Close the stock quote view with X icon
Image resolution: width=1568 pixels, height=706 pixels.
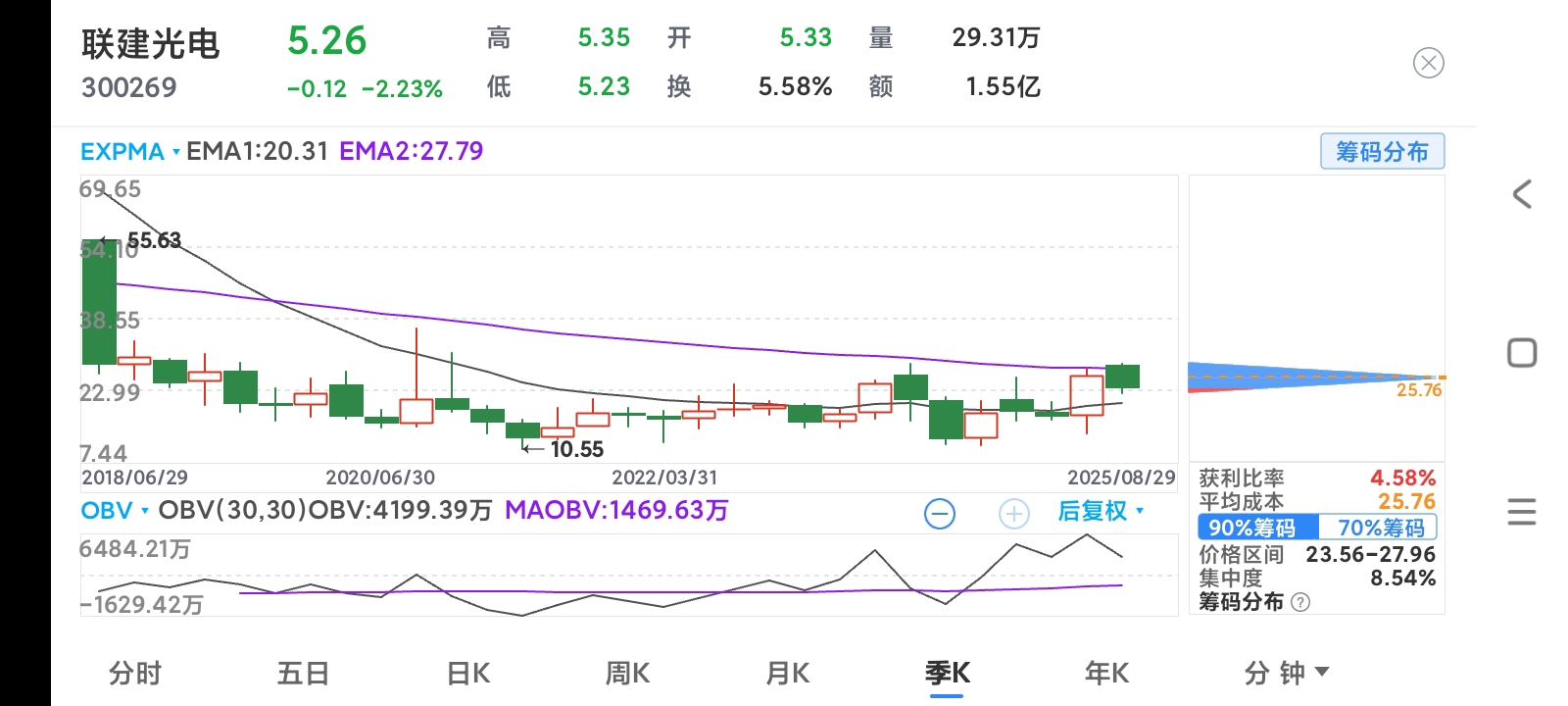(1428, 64)
